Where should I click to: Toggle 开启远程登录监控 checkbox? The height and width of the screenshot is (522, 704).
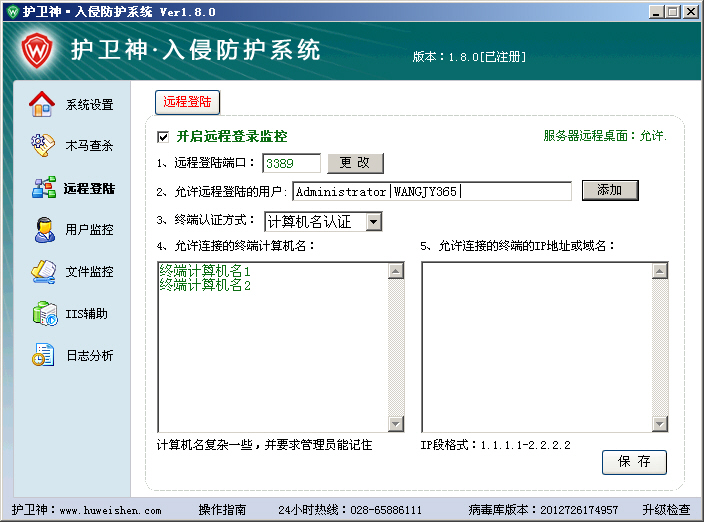(163, 137)
